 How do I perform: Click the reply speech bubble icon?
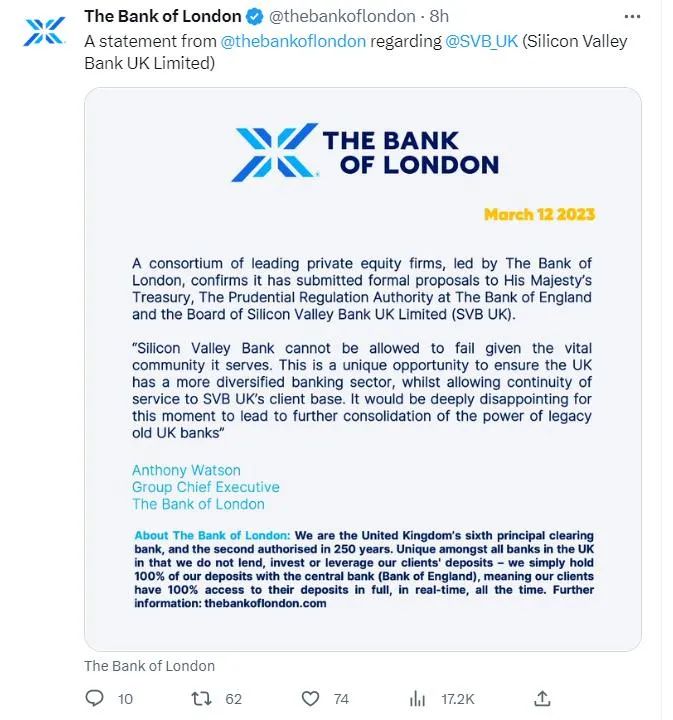coord(95,698)
